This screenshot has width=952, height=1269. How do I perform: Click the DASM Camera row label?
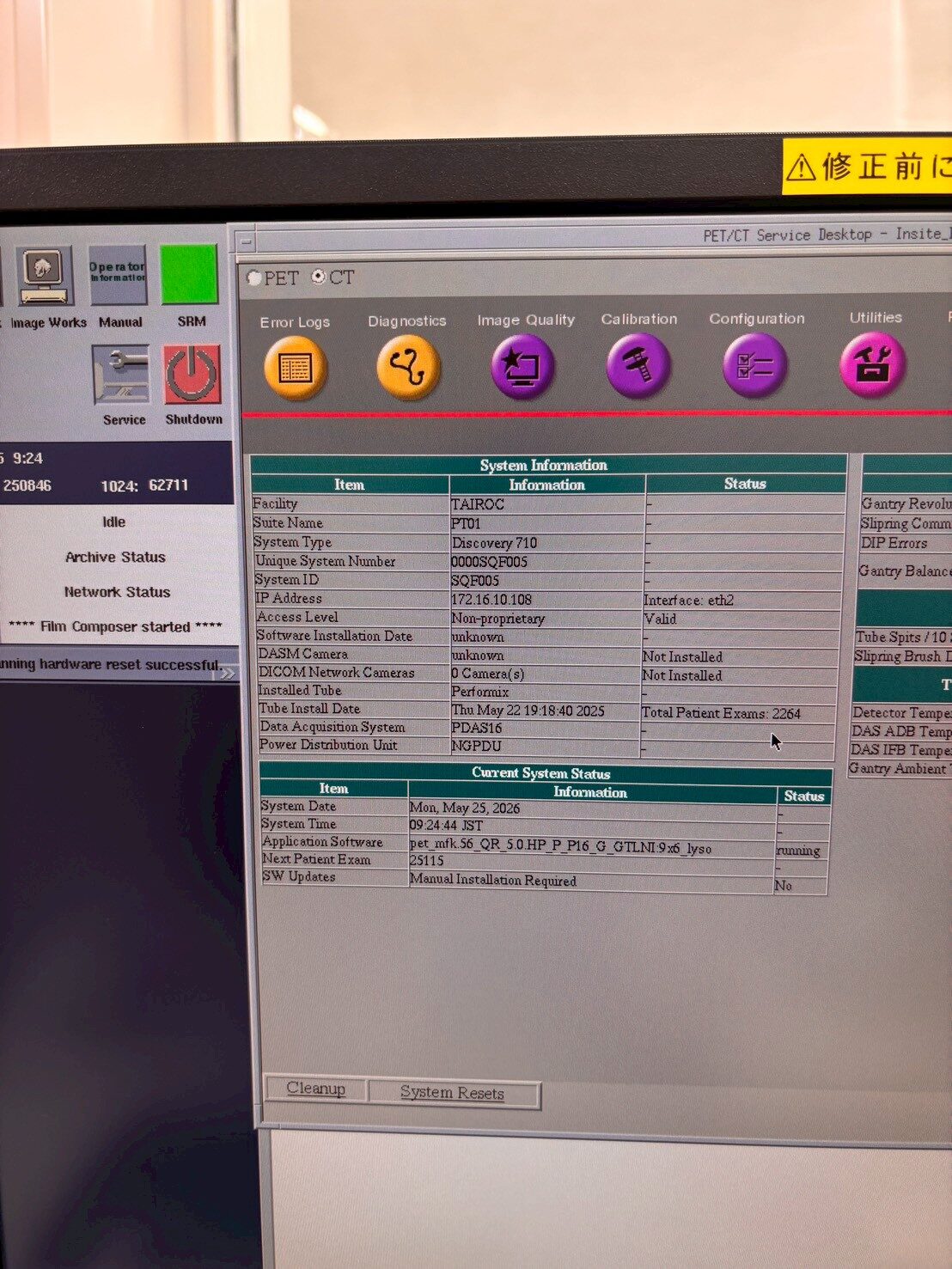[x=302, y=654]
